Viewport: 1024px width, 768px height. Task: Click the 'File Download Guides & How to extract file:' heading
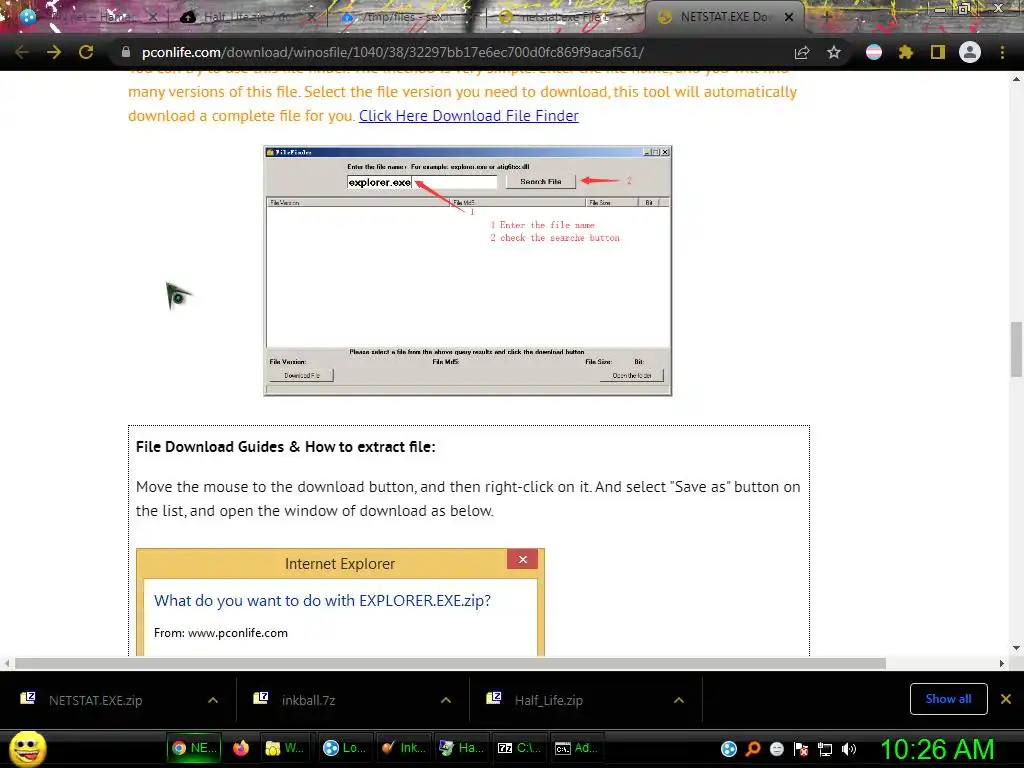(285, 447)
